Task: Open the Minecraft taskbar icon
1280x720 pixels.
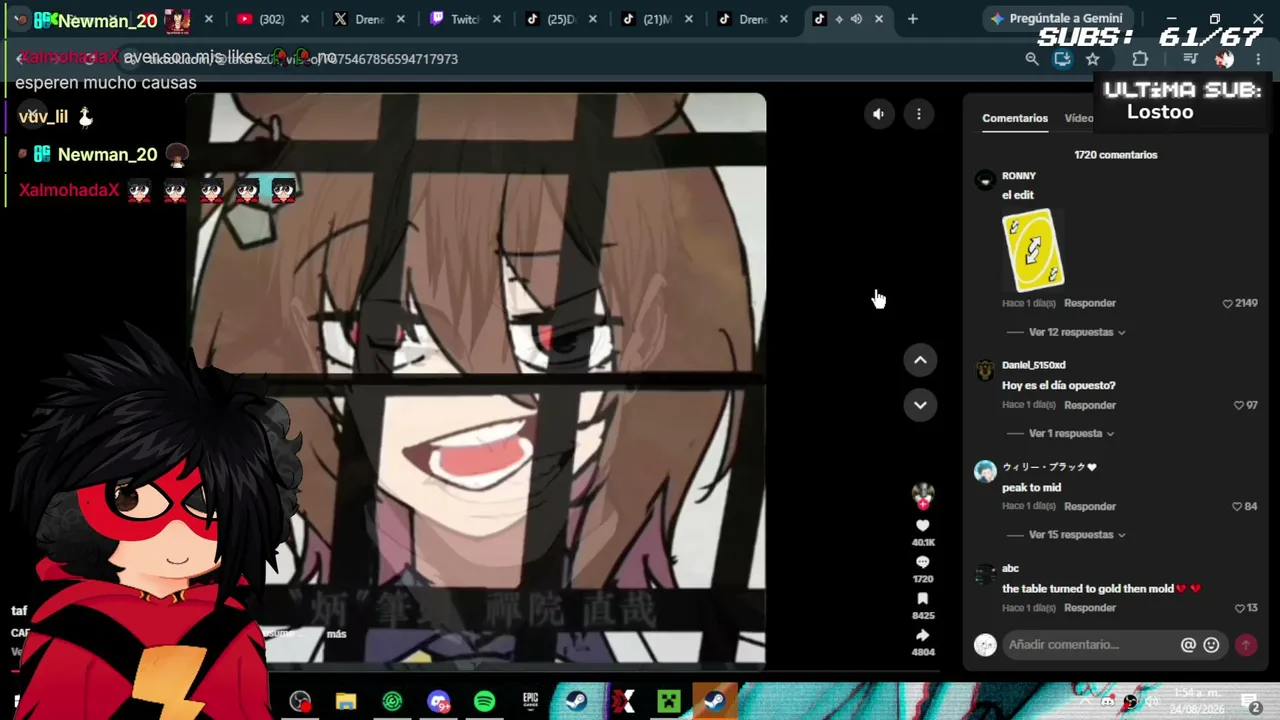Action: (x=668, y=701)
